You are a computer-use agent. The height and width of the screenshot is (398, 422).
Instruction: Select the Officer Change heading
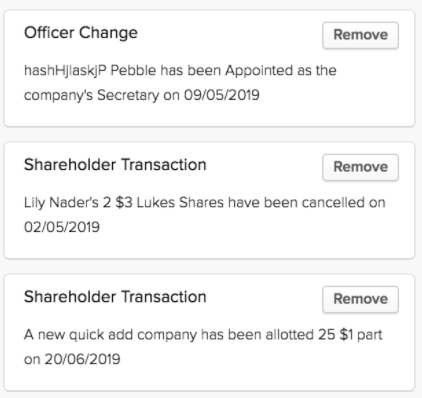(81, 33)
